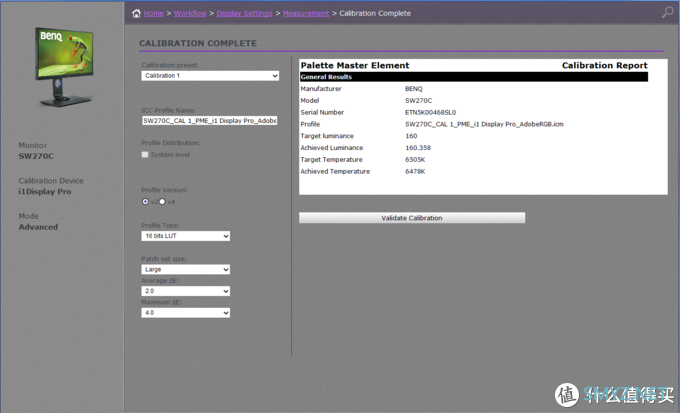This screenshot has width=680, height=413.
Task: Click the sidebar Monitor SW270C text
Action: click(x=36, y=156)
